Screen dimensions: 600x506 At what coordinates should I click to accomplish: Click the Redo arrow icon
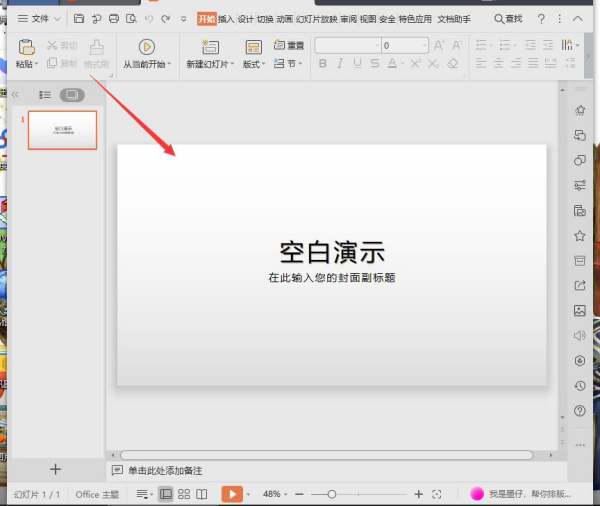(166, 18)
